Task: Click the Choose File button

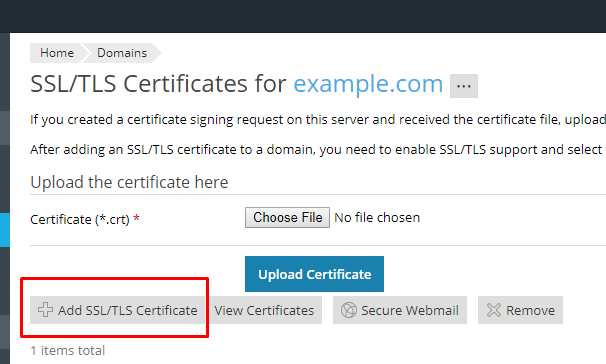Action: point(287,218)
